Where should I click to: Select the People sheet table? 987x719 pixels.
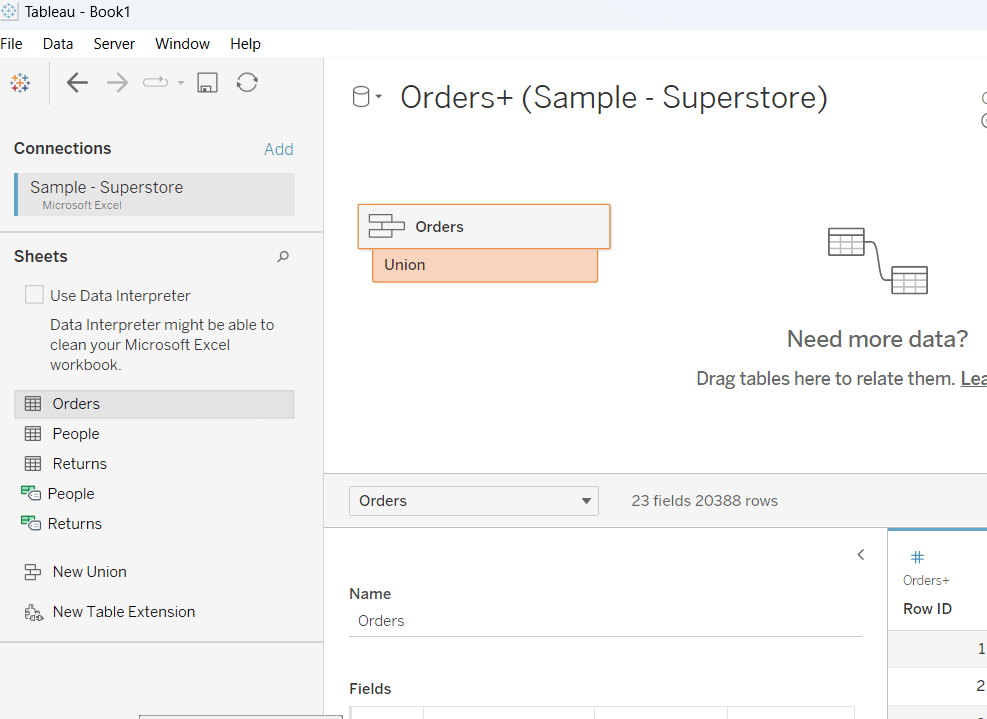76,434
